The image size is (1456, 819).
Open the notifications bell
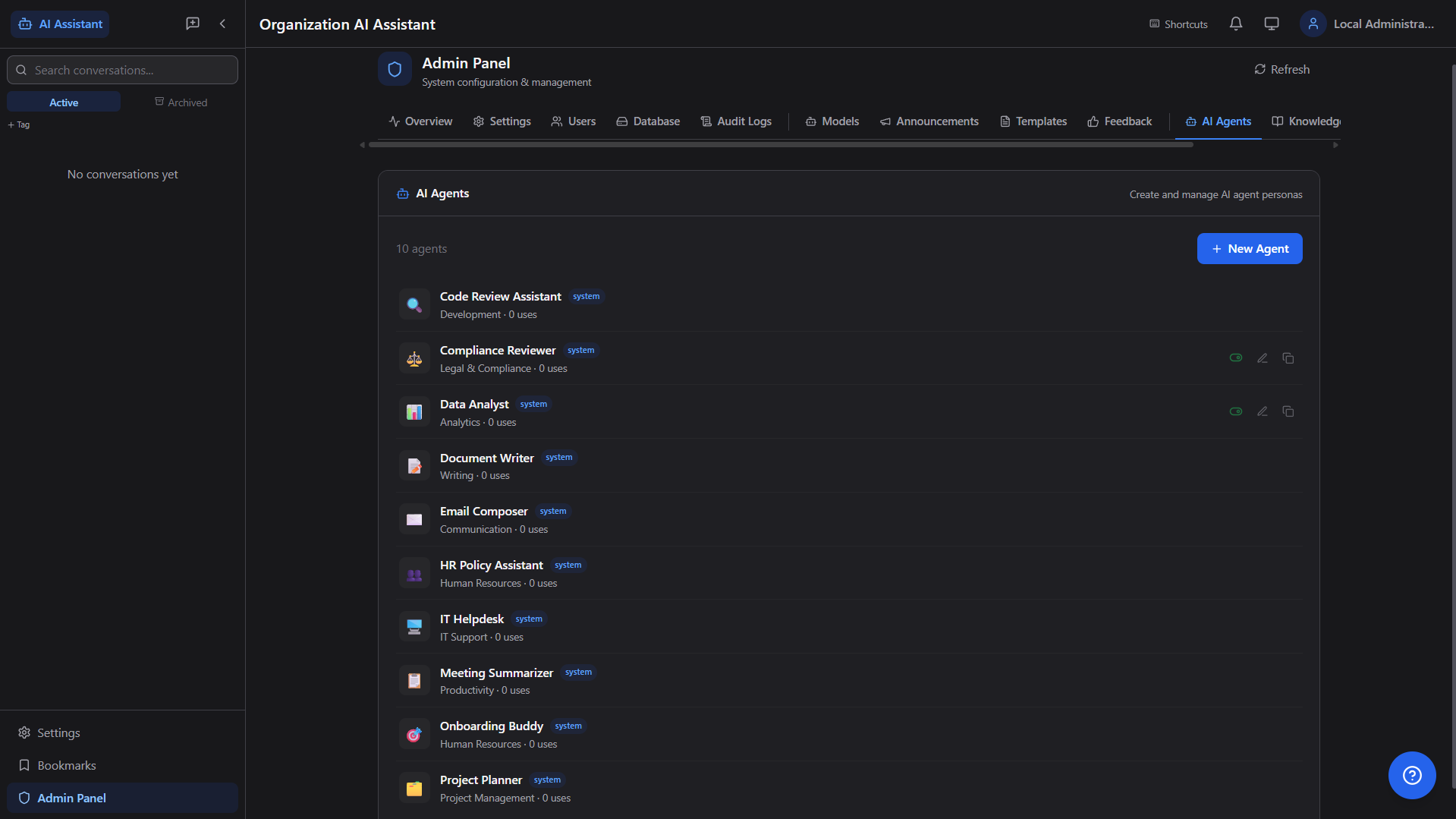(x=1235, y=24)
